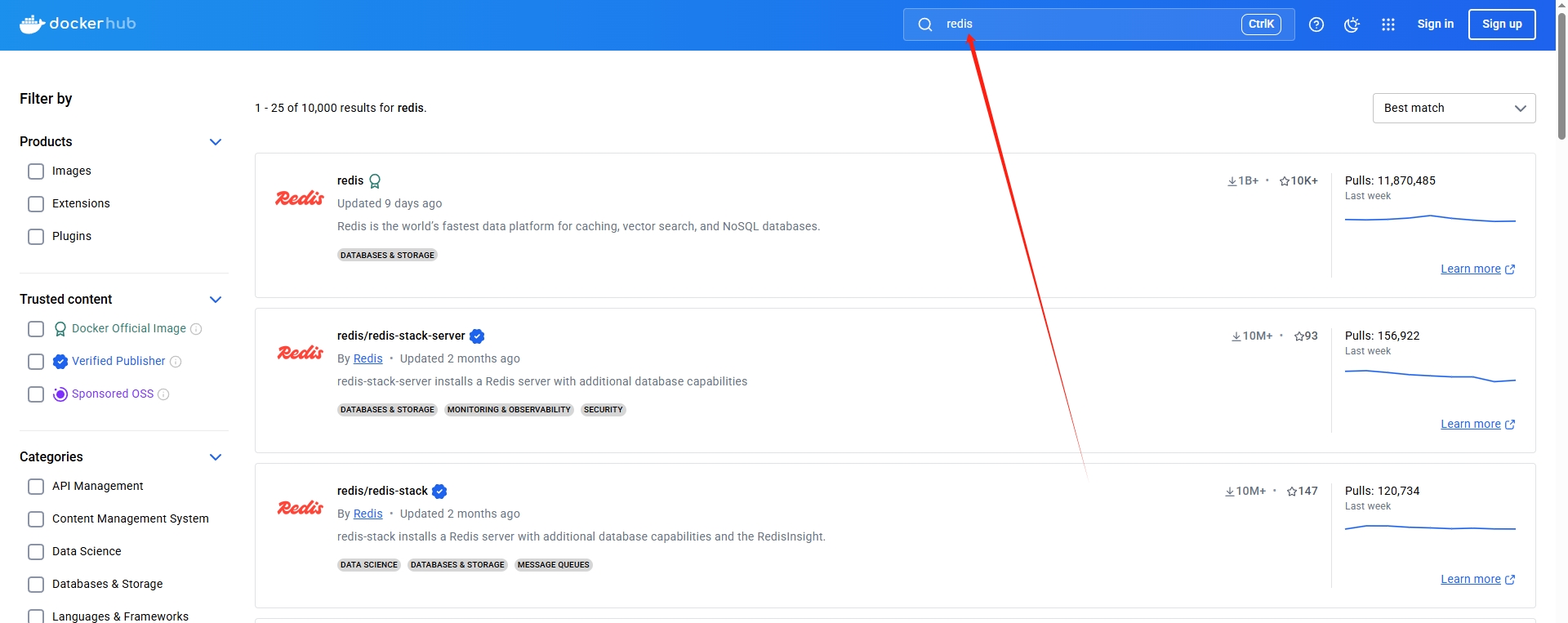Screen dimensions: 1568x623
Task: Click the Ctrl K shortcut badge
Action: 1261,24
